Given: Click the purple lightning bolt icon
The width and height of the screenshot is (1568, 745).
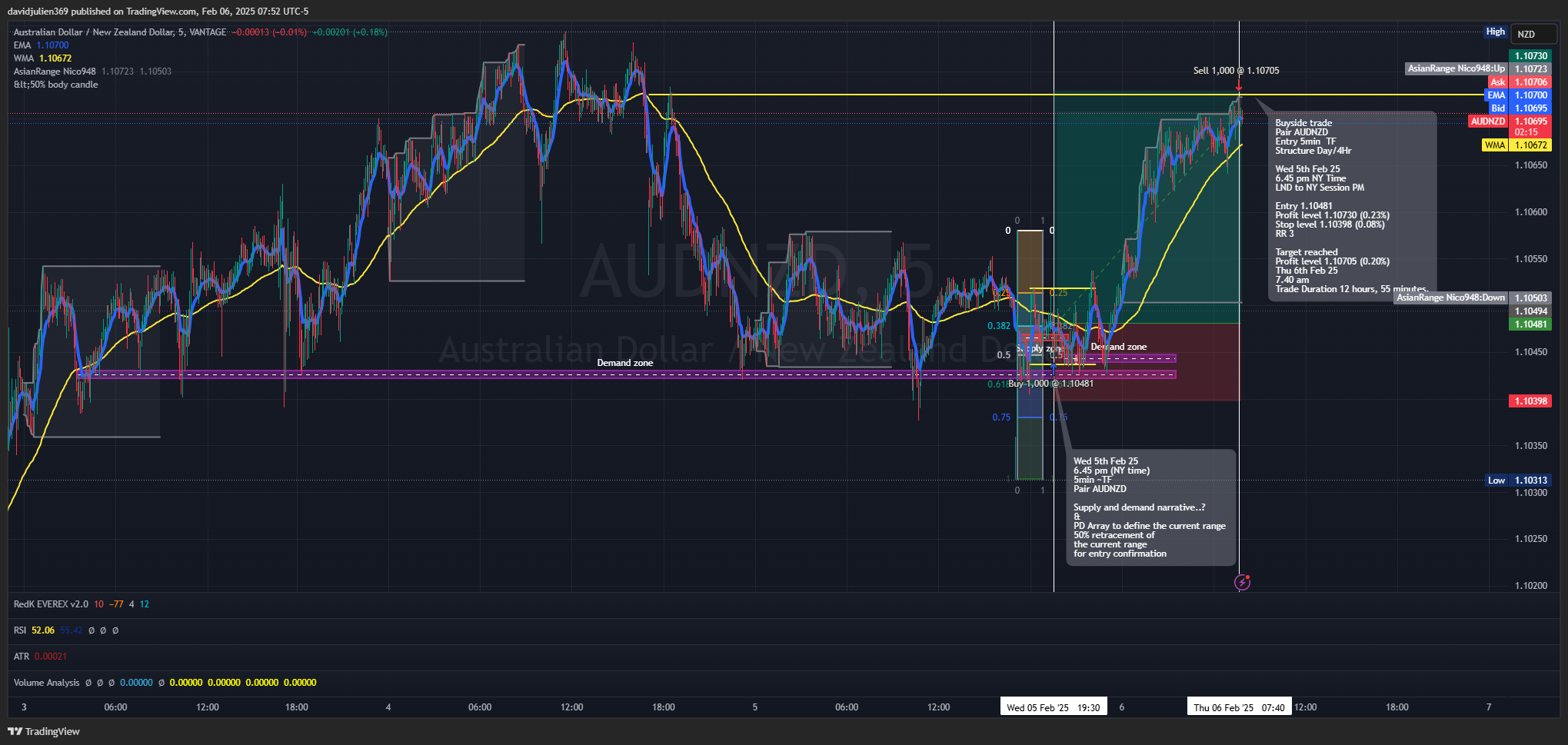Looking at the screenshot, I should click(1242, 582).
